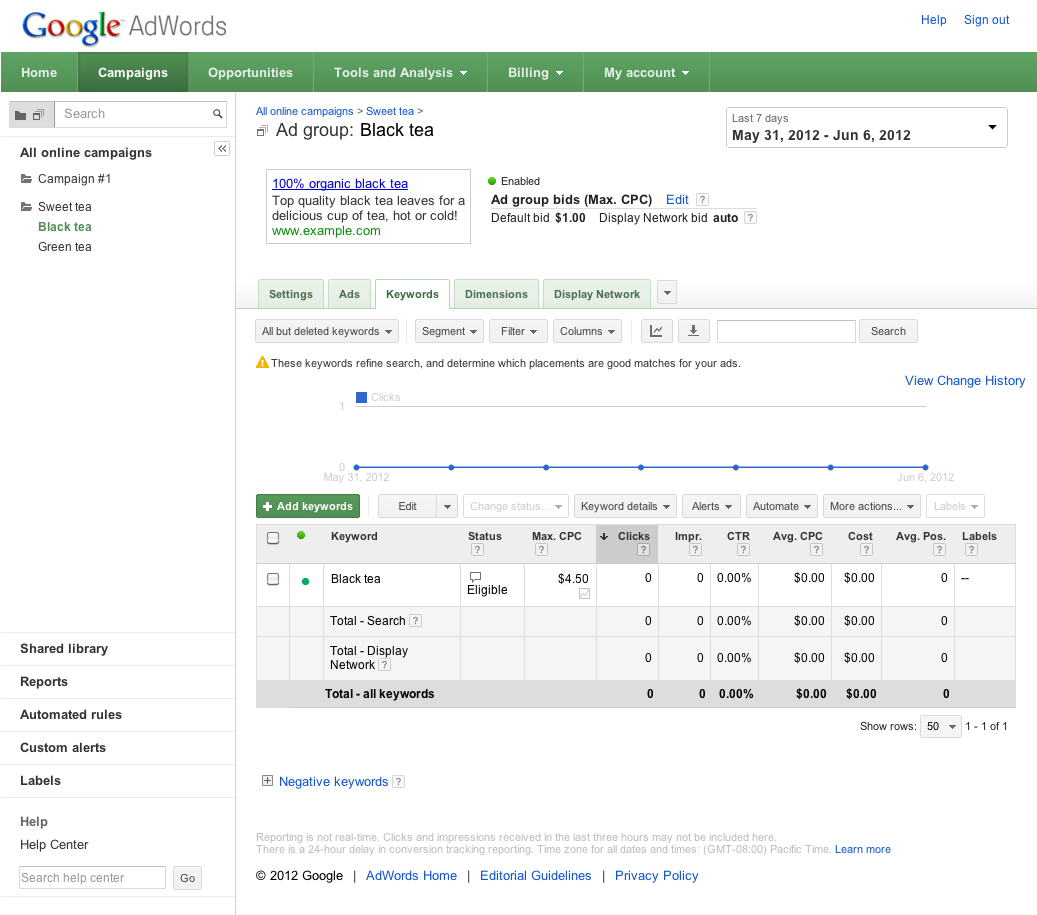Switch to the Settings tab
The height and width of the screenshot is (915, 1037).
tap(290, 294)
